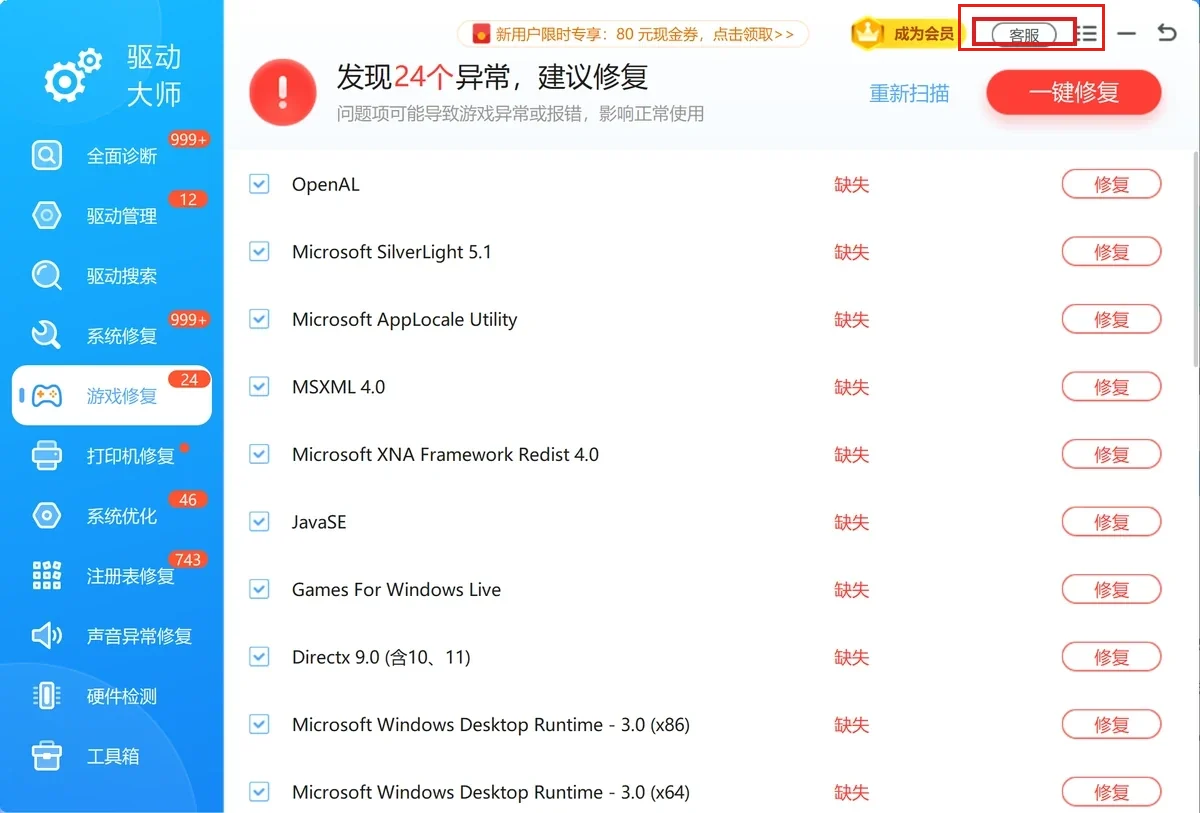The image size is (1200, 813).
Task: Click the 缺失 status of JavaSE
Action: point(852,522)
